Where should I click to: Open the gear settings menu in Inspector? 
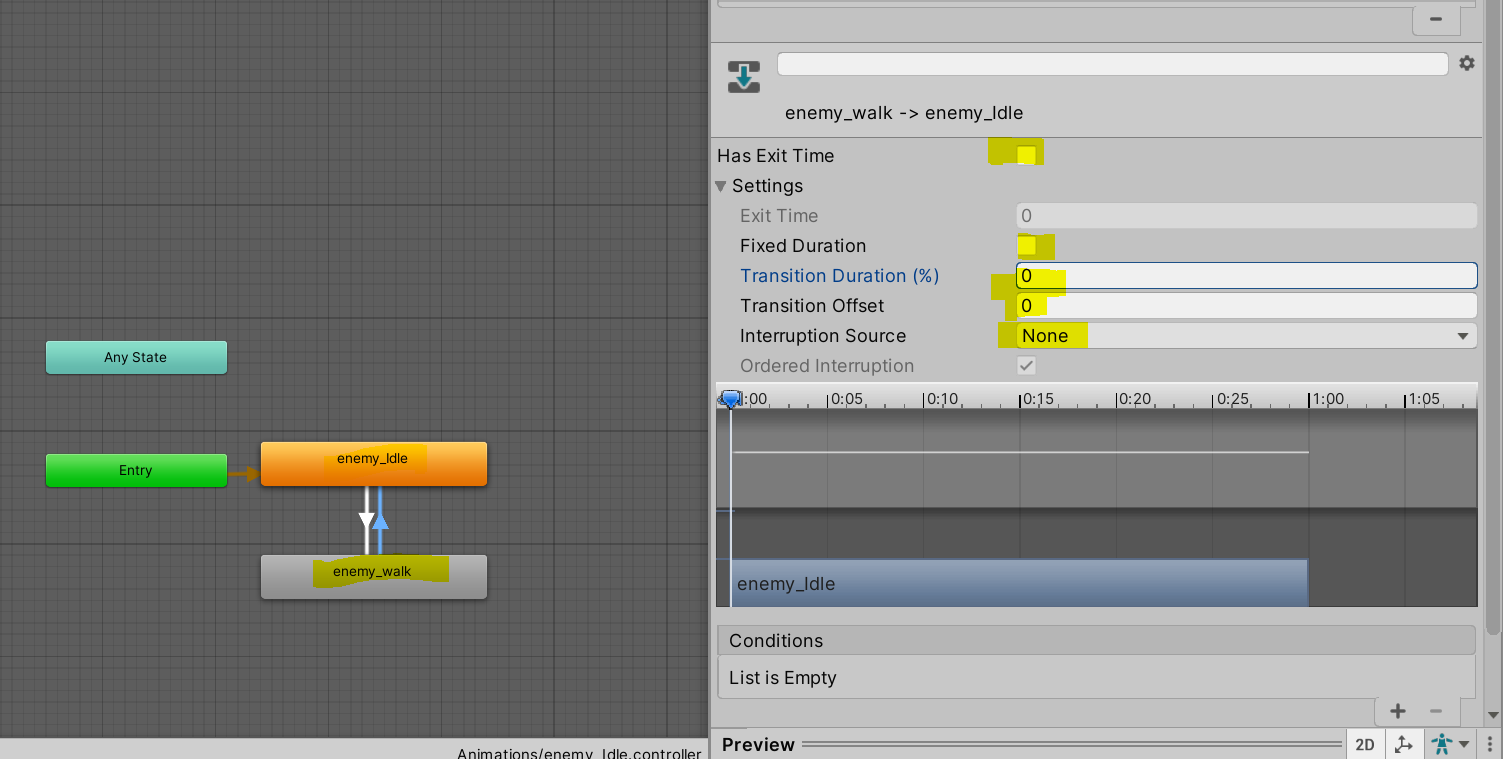1466,63
